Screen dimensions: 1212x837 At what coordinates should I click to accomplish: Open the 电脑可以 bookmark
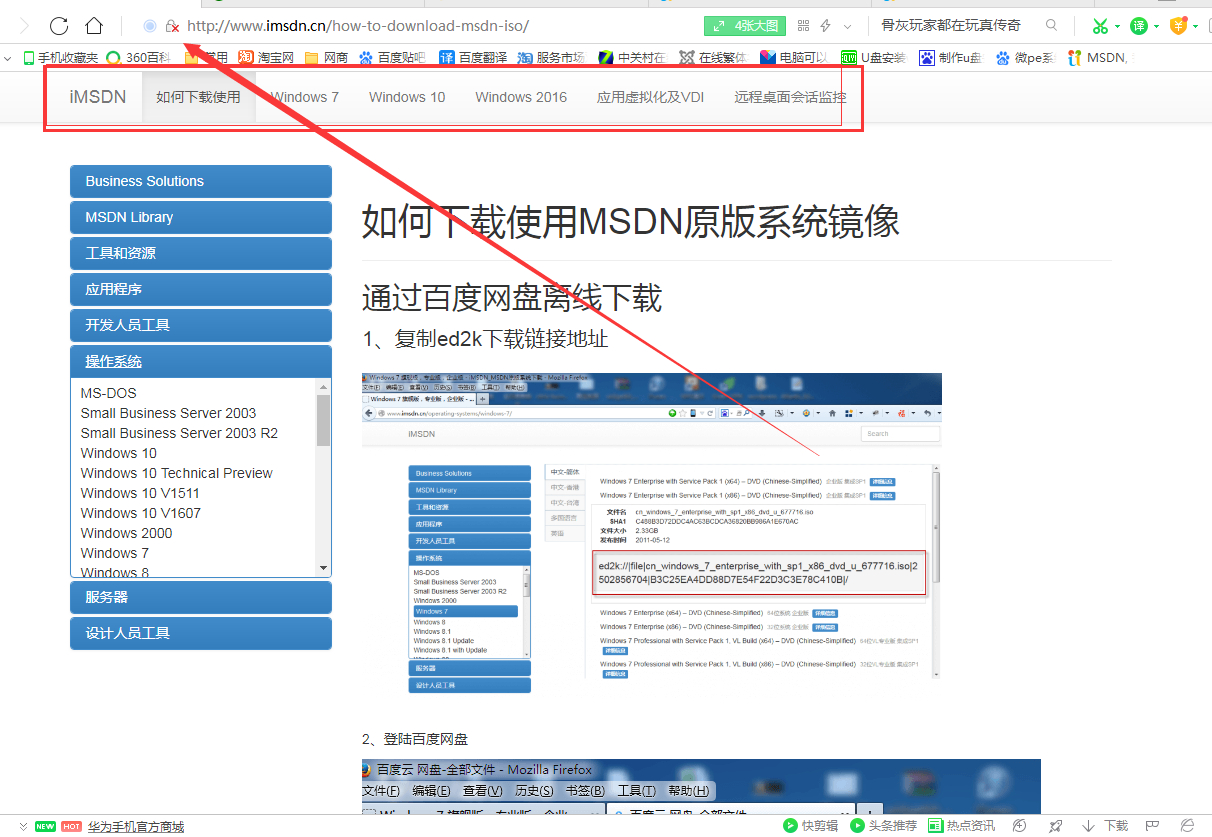pyautogui.click(x=794, y=58)
